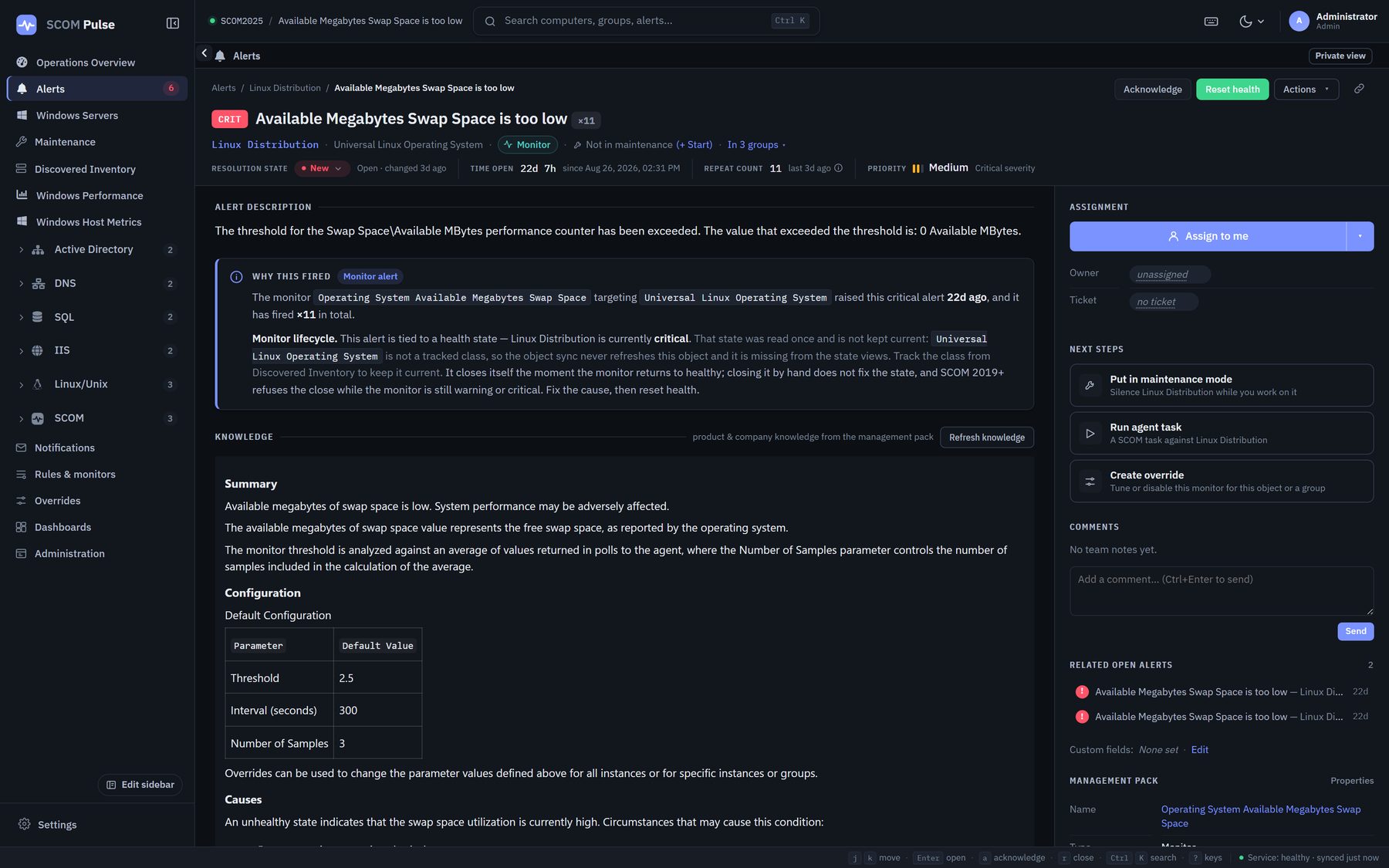
Task: Click the Active Directory hierarchy icon
Action: click(x=38, y=250)
